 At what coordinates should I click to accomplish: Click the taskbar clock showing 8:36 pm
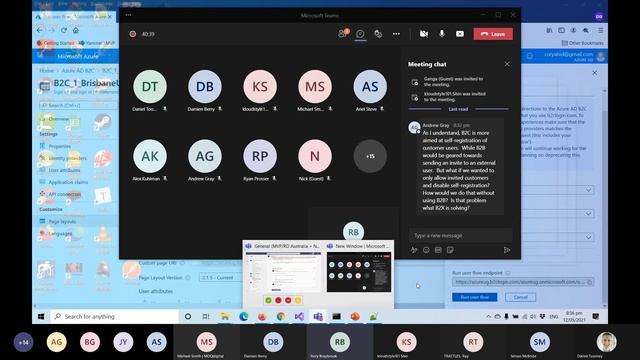click(574, 316)
